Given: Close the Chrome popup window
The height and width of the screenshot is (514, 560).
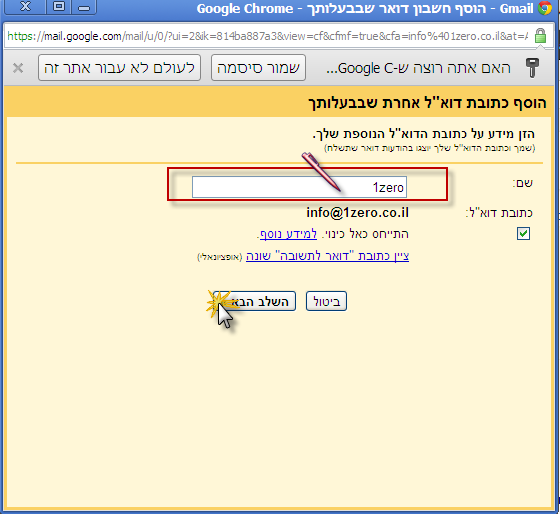Looking at the screenshot, I should pos(25,7).
